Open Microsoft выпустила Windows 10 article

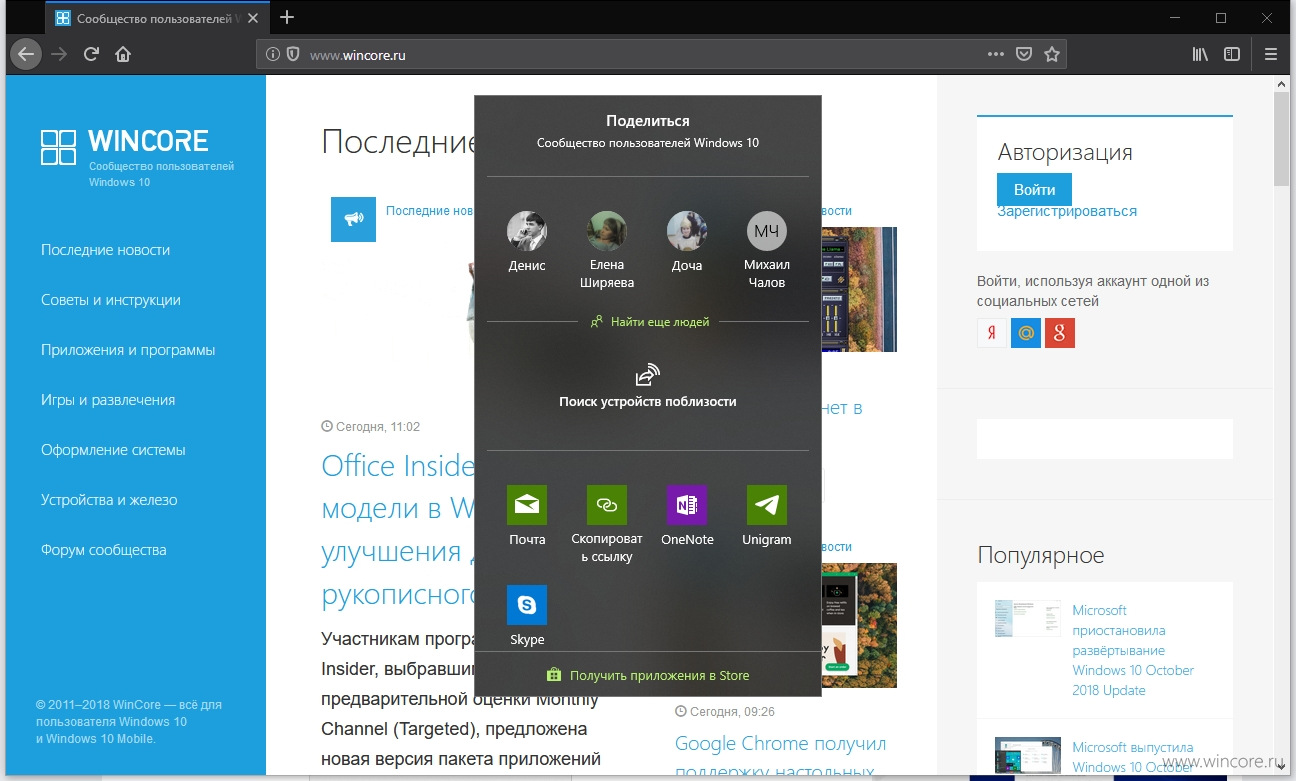pyautogui.click(x=1133, y=757)
